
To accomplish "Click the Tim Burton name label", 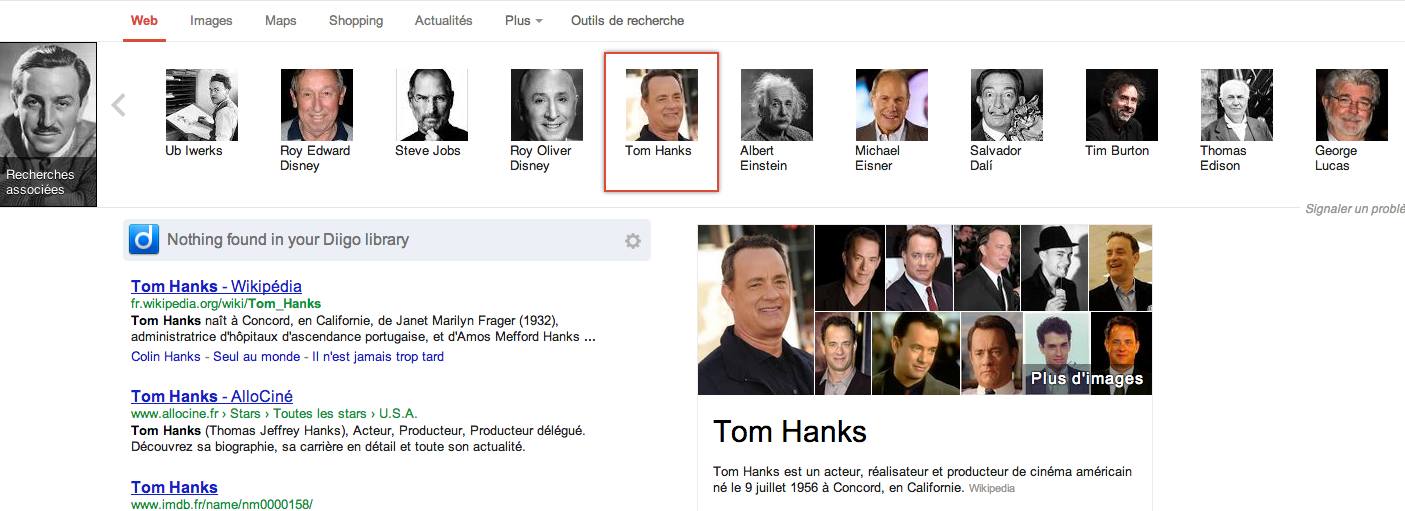I will click(x=1117, y=151).
